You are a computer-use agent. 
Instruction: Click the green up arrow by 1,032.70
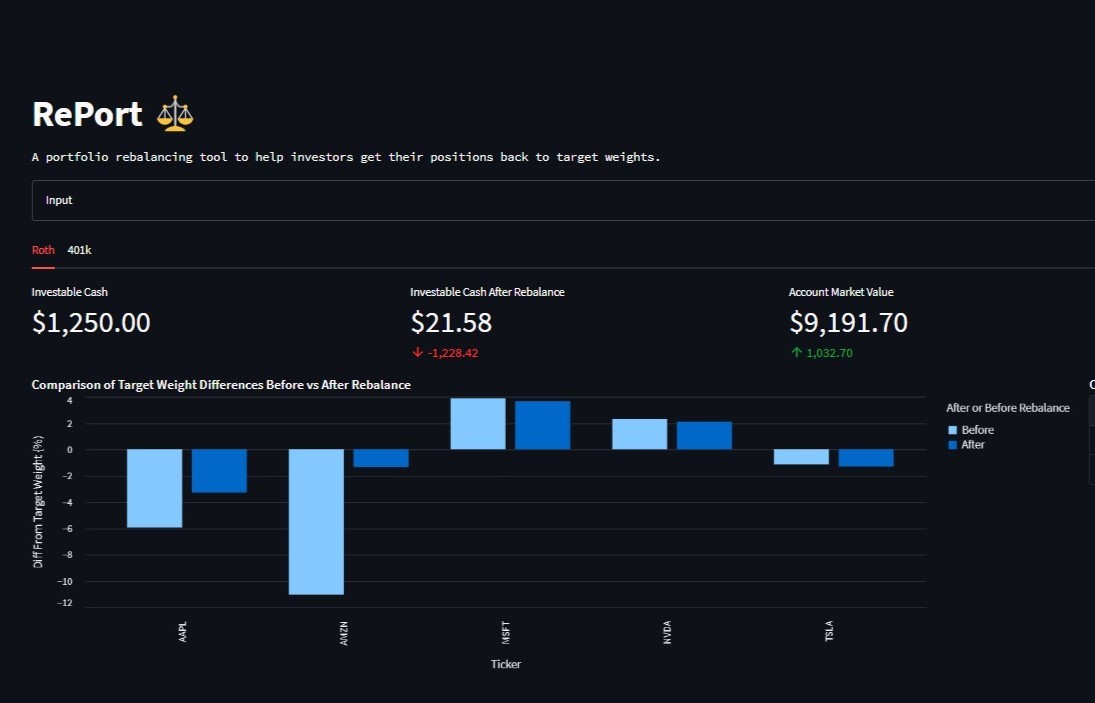[796, 353]
